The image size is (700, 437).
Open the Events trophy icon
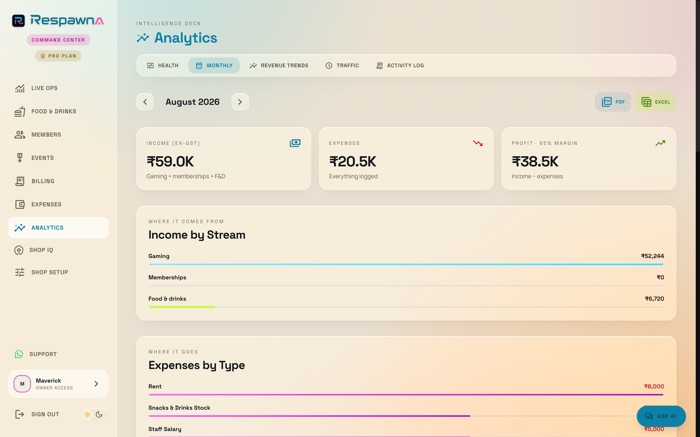coord(20,158)
